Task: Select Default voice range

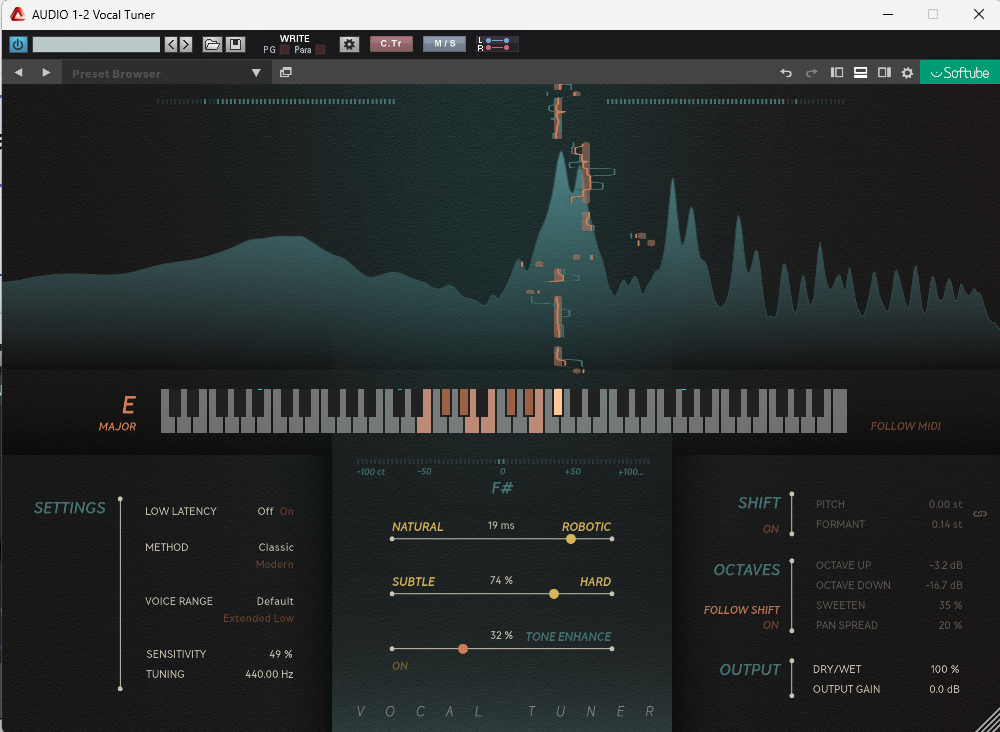Action: click(x=275, y=601)
